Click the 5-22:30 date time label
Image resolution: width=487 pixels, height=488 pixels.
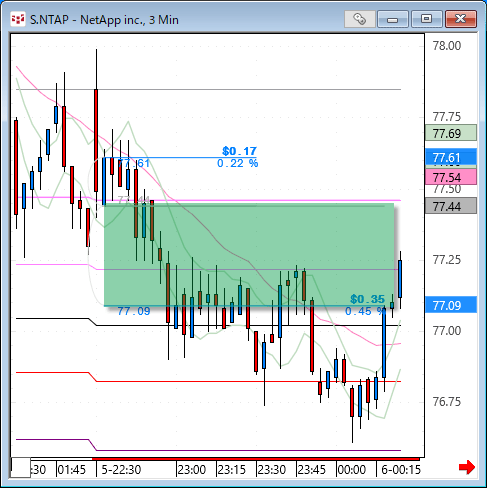click(x=121, y=470)
